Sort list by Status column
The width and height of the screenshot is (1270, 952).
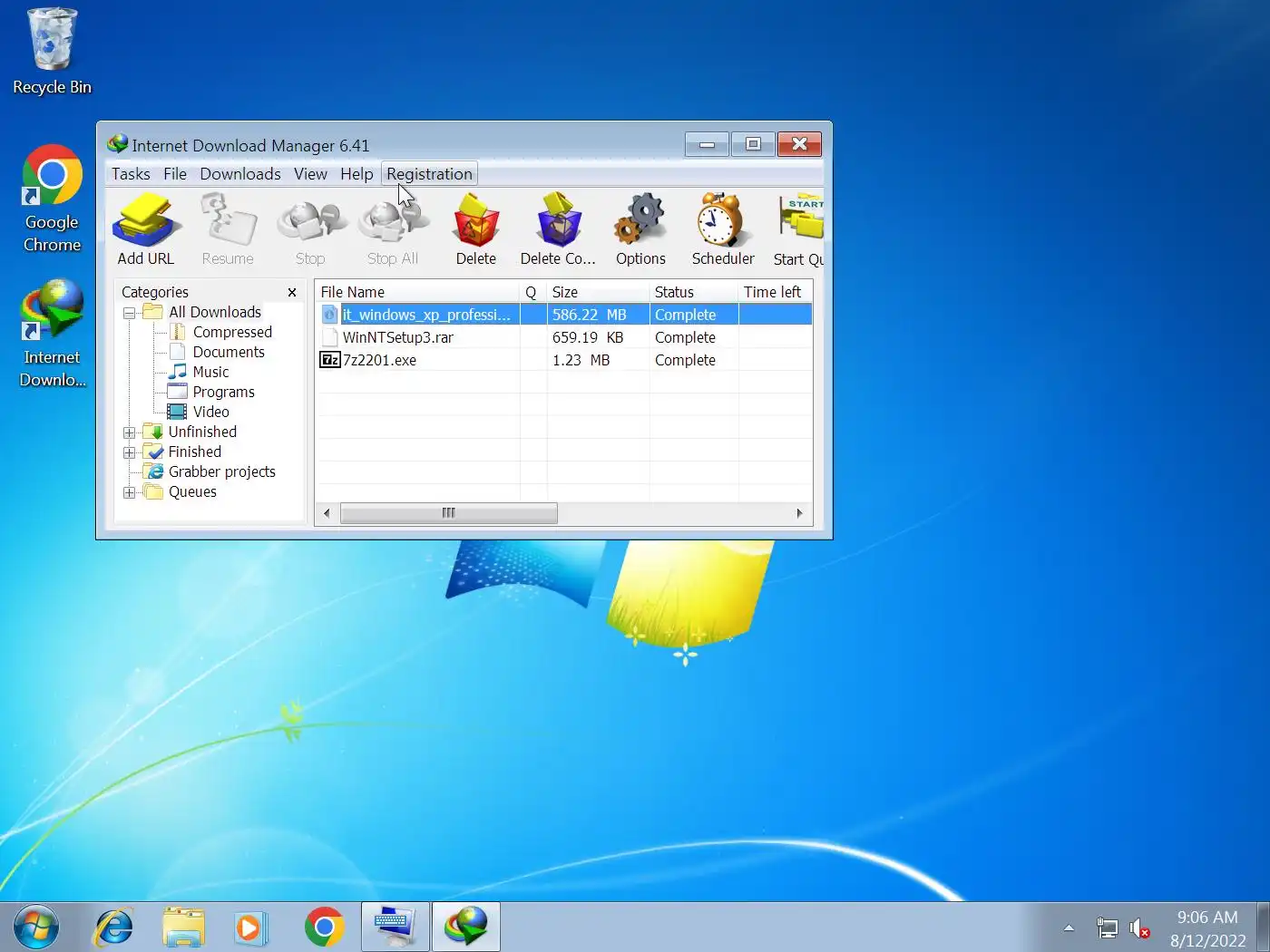coord(694,292)
